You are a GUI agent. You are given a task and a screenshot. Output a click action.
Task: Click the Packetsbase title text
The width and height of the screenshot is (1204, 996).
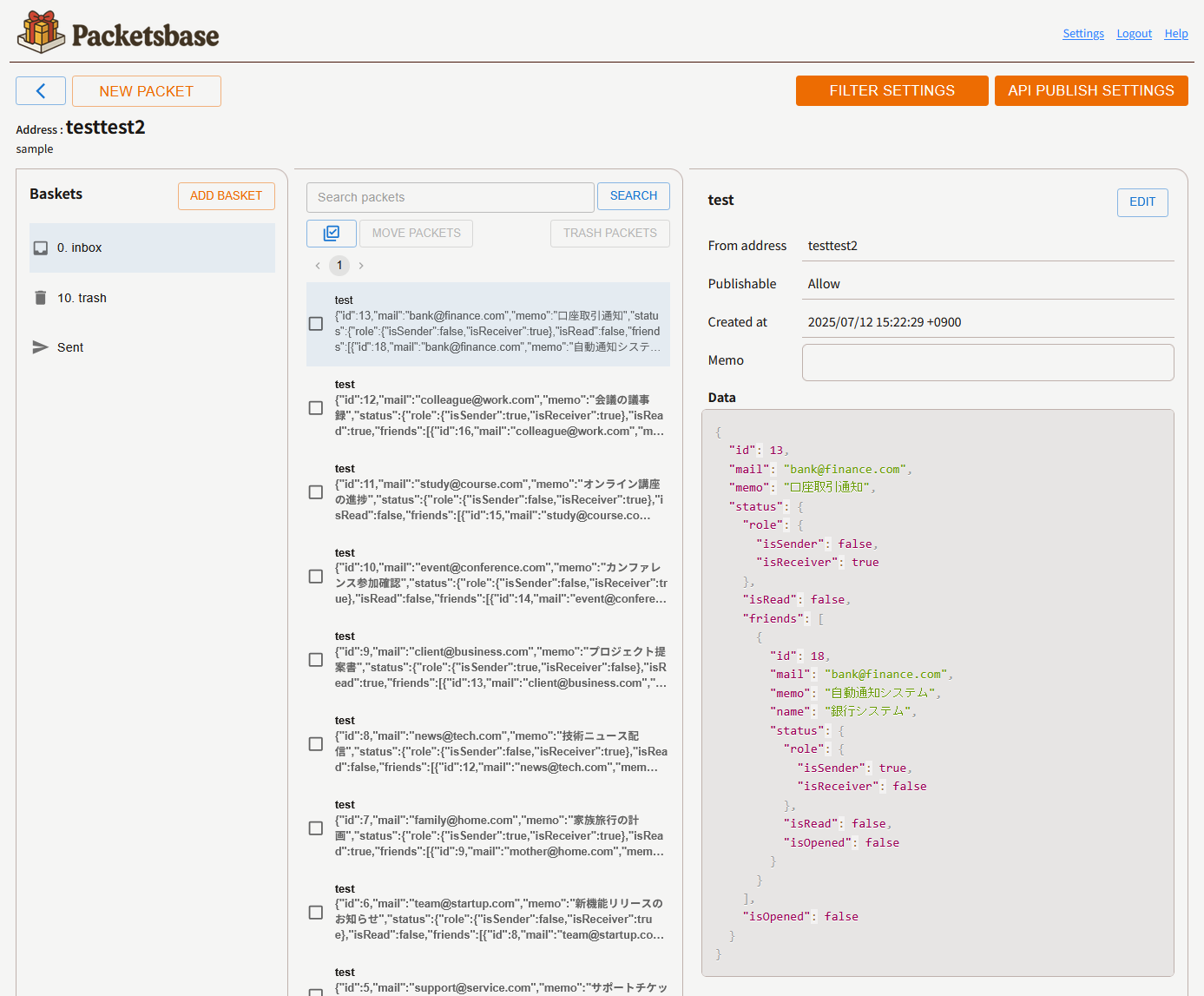146,36
